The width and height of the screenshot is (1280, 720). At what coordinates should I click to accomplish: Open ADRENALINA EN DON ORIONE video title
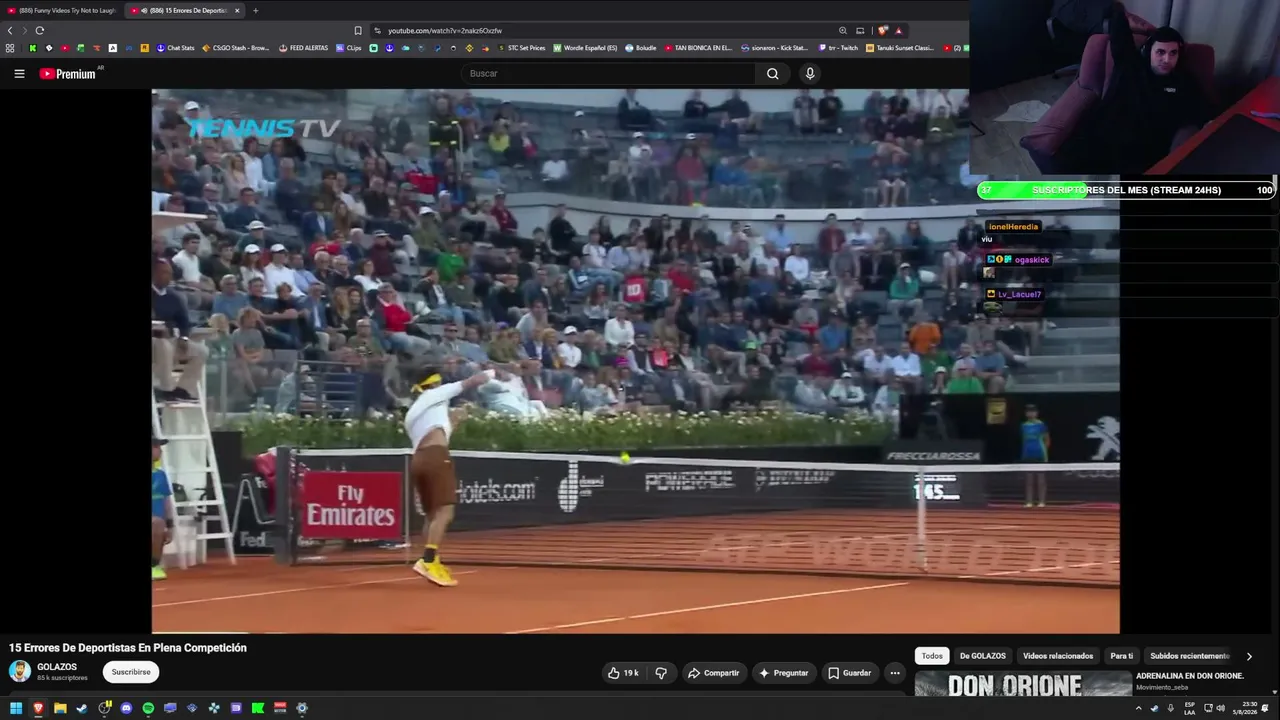point(1190,676)
